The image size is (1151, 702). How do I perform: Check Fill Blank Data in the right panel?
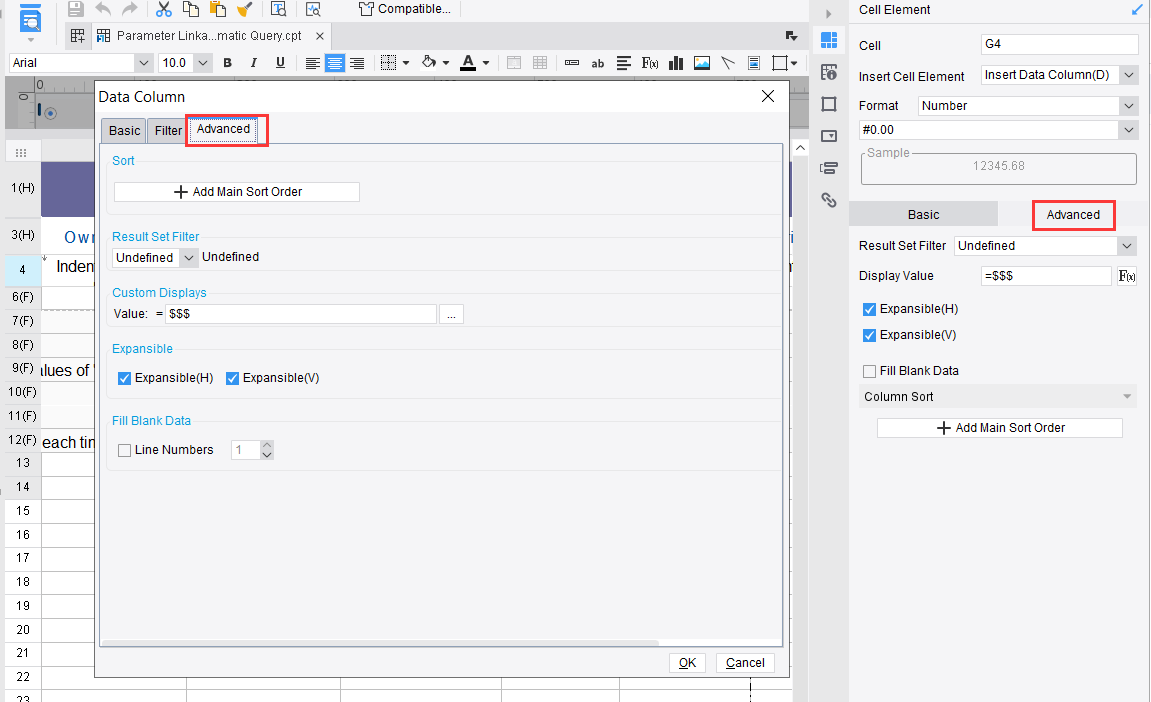click(869, 370)
